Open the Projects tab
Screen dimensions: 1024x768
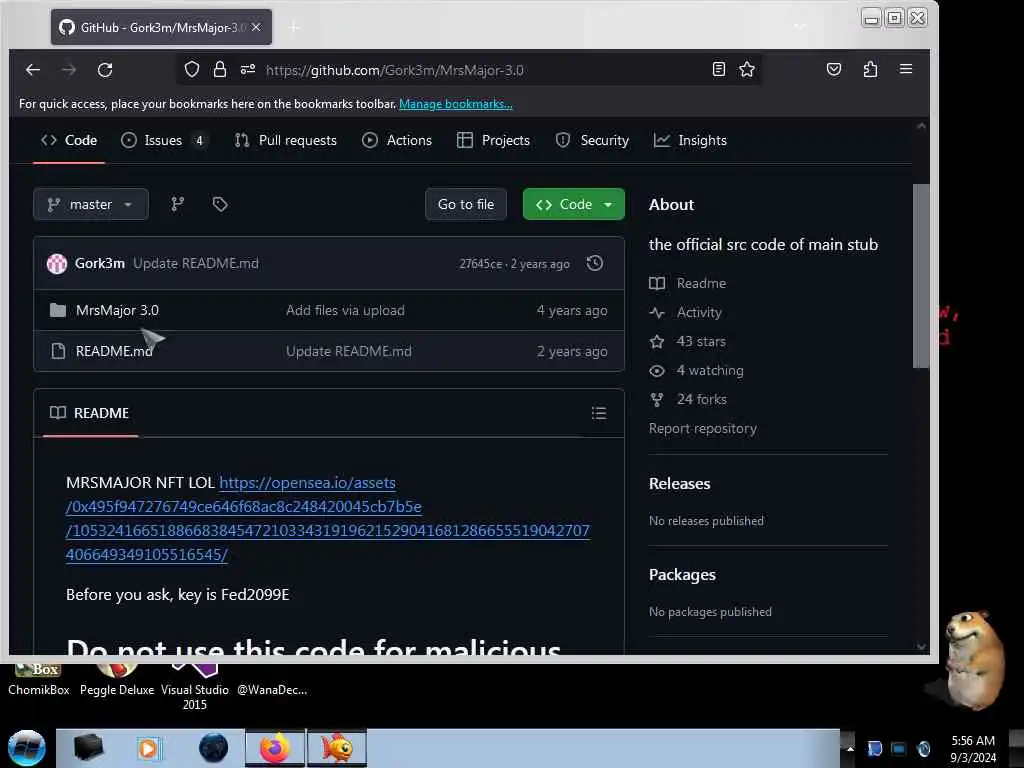[493, 140]
